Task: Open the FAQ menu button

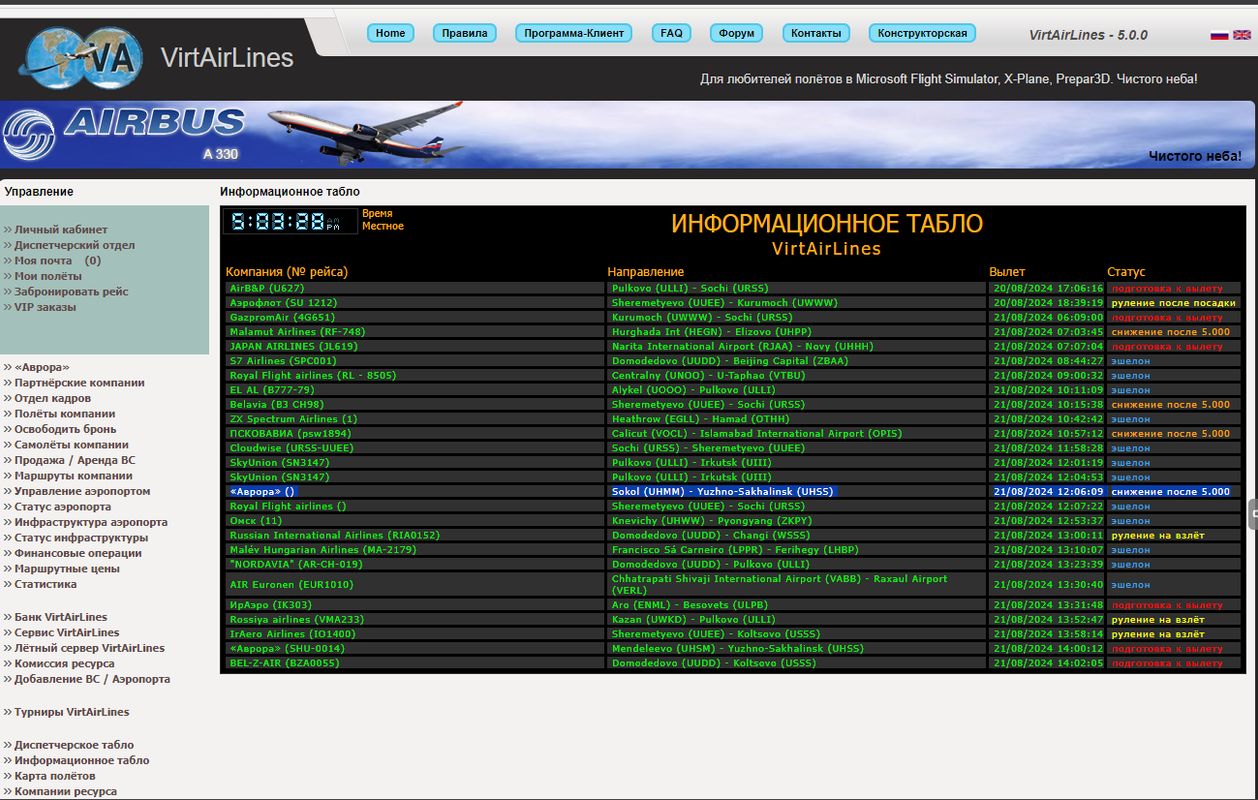Action: 672,33
